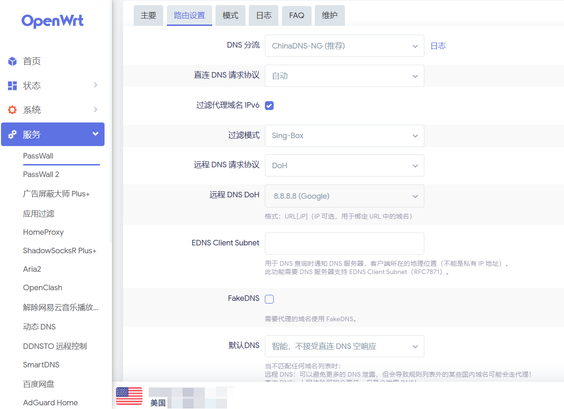This screenshot has width=564, height=409.
Task: Click the status grid icon in the sidebar
Action: [12, 86]
